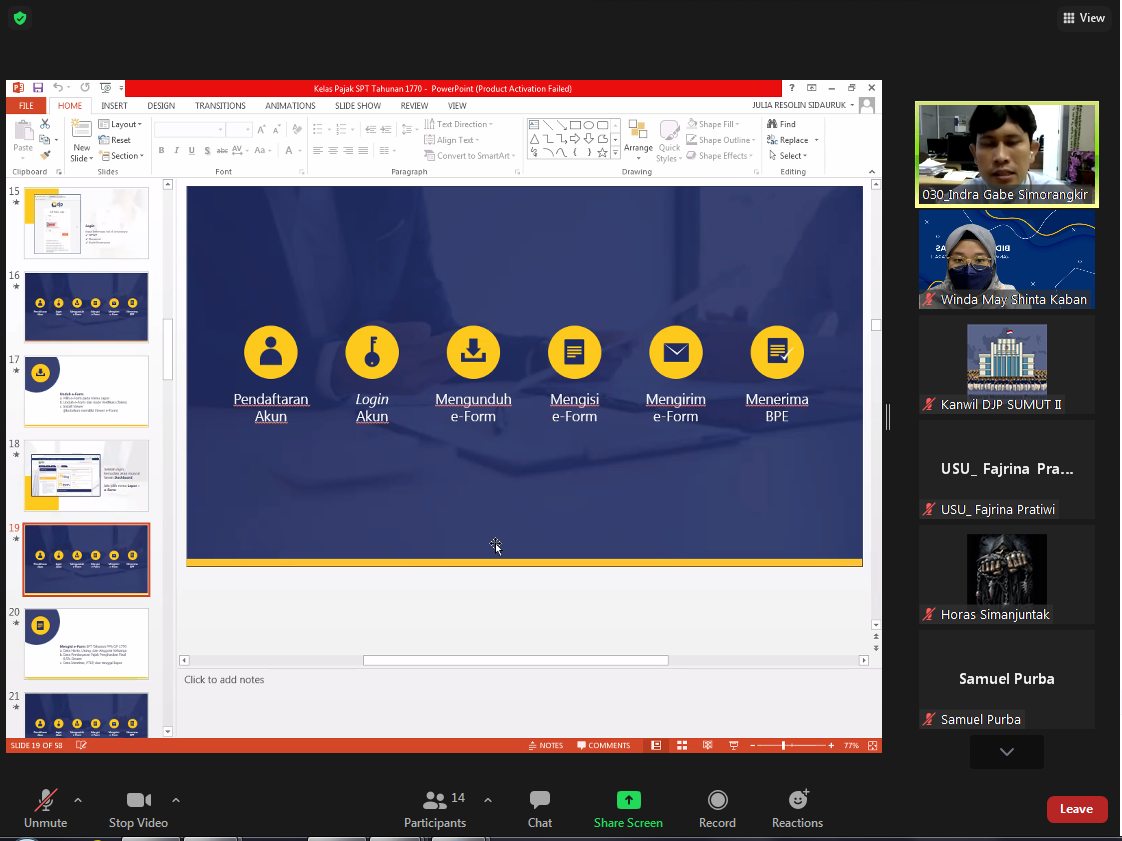Stop Video camera in Zoom
The image size is (1122, 841).
click(138, 801)
